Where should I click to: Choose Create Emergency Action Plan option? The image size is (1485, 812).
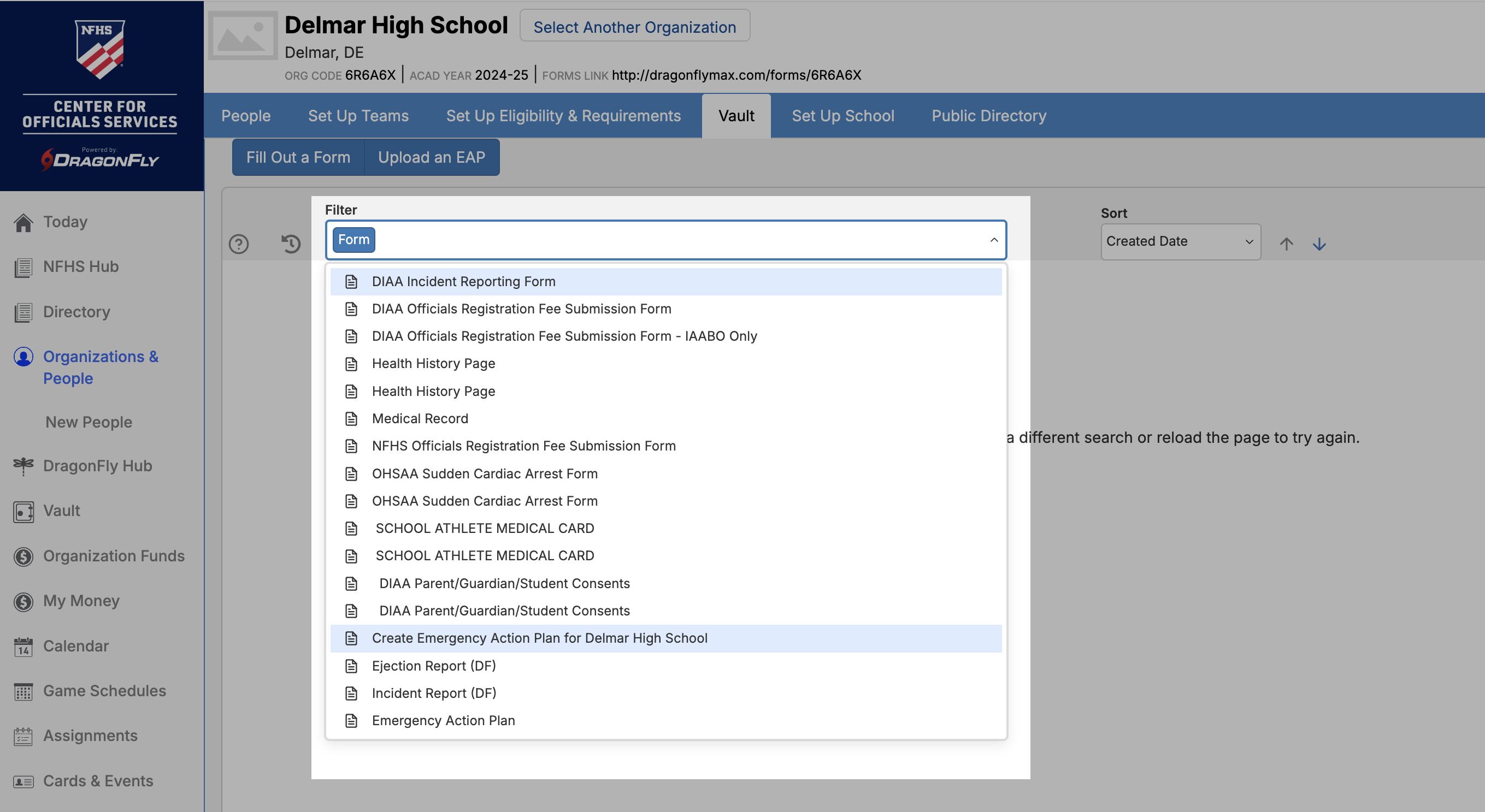tap(539, 638)
